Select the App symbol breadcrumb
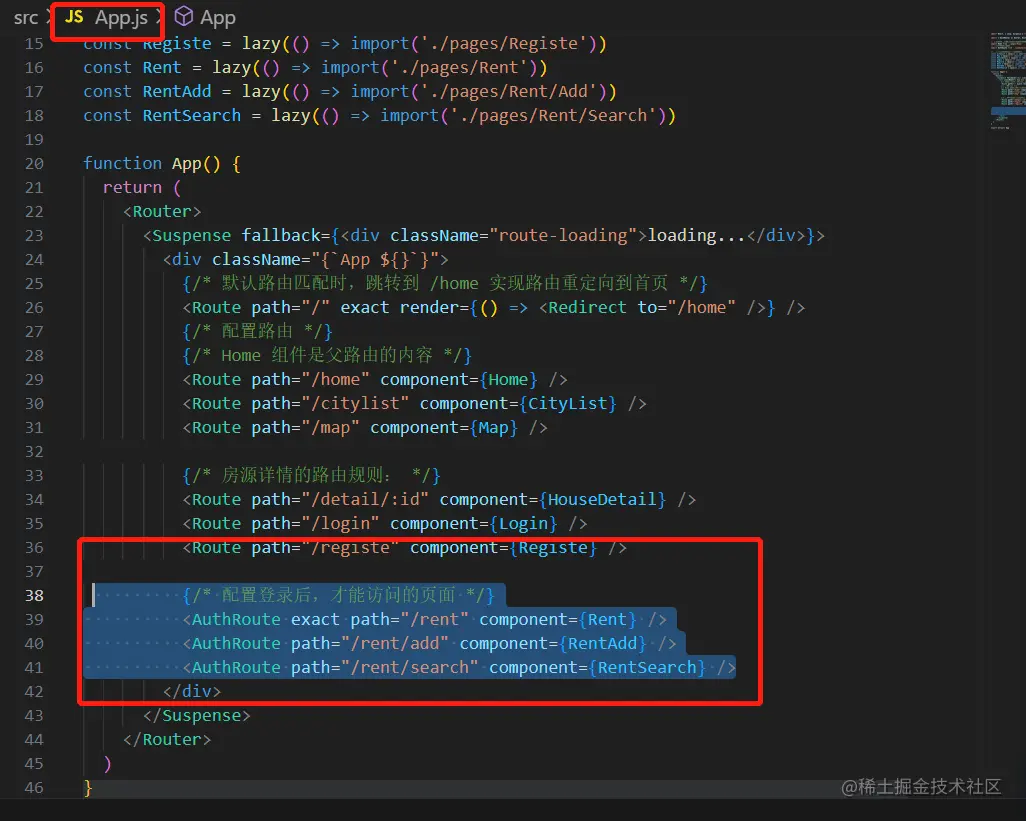Screen dimensions: 1026x821 coord(218,18)
